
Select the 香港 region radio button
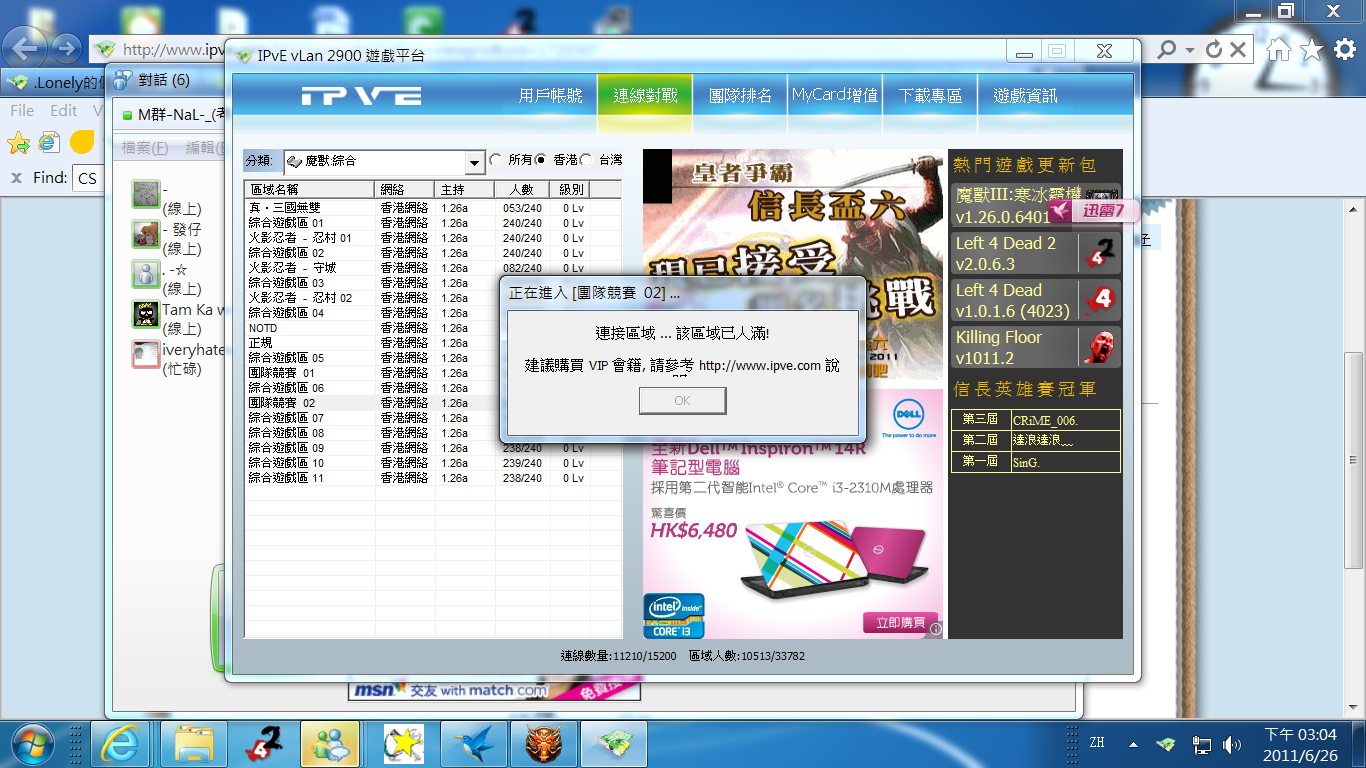pos(541,160)
